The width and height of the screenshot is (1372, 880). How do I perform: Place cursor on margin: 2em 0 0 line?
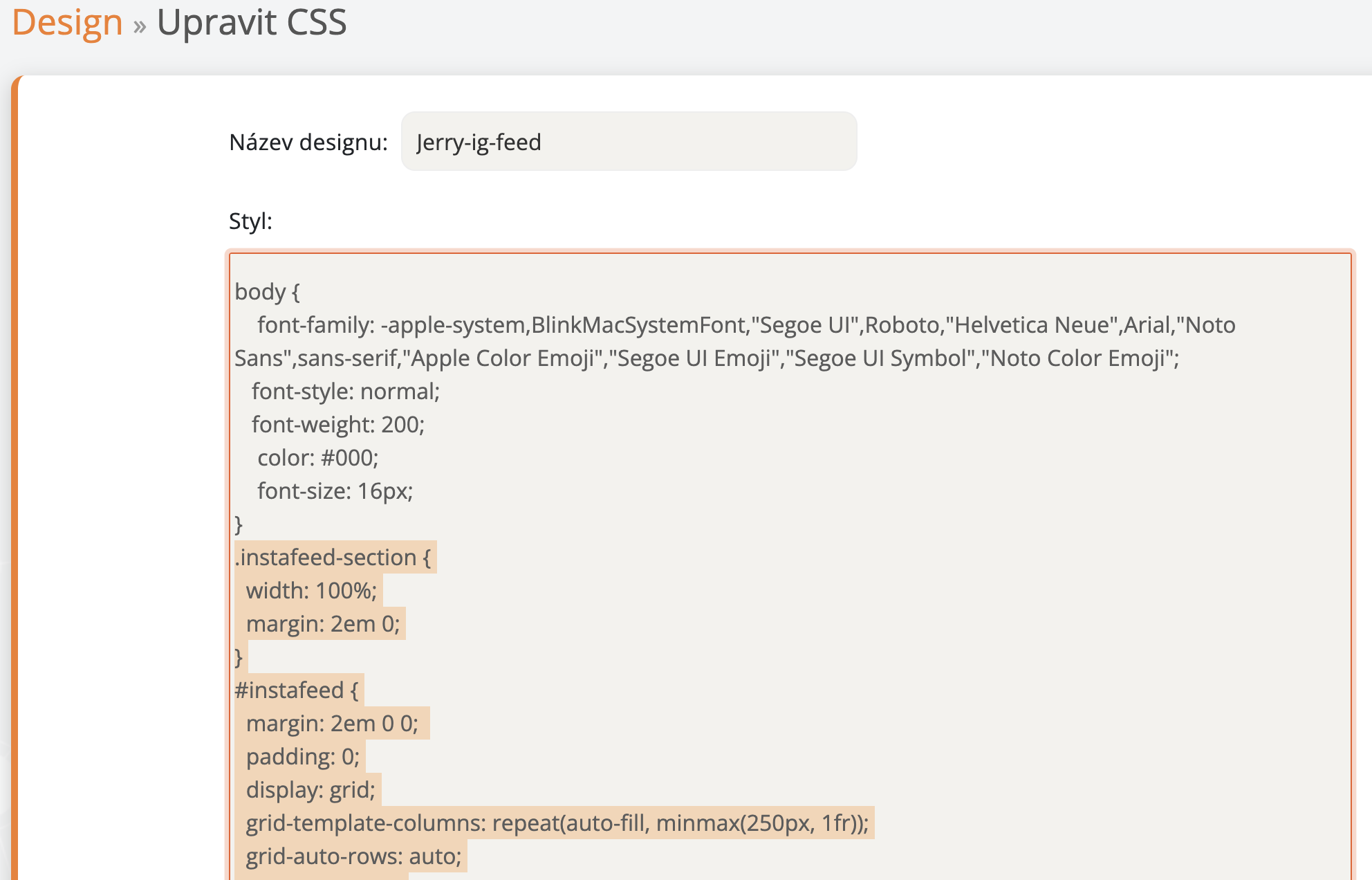[x=331, y=724]
